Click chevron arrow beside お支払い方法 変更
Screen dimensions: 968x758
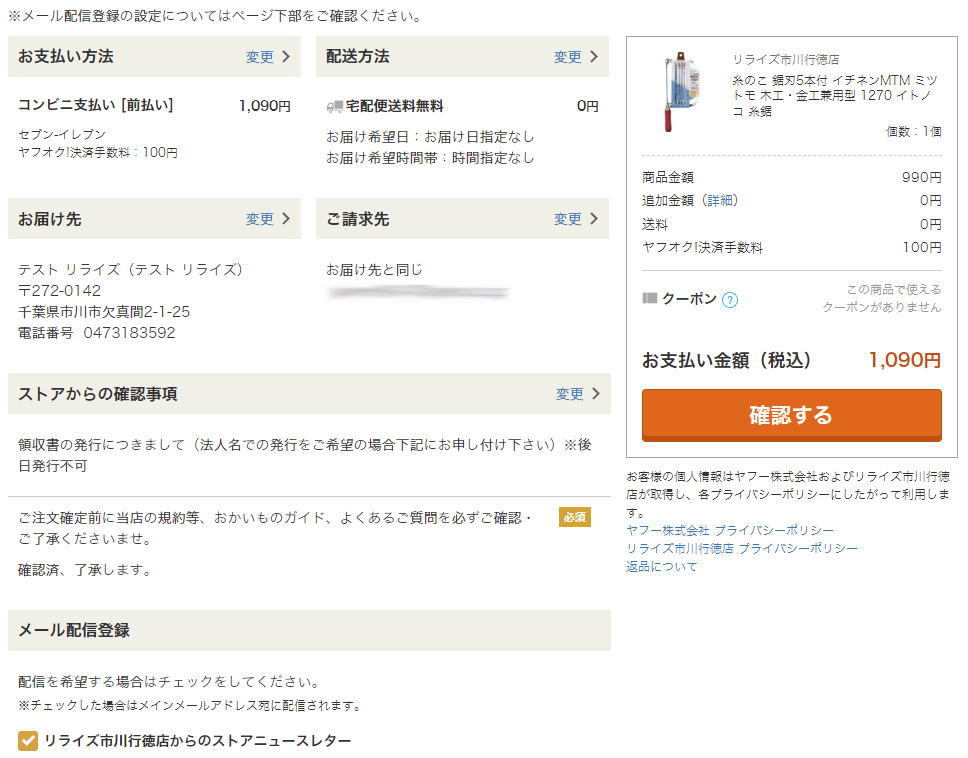[x=286, y=57]
